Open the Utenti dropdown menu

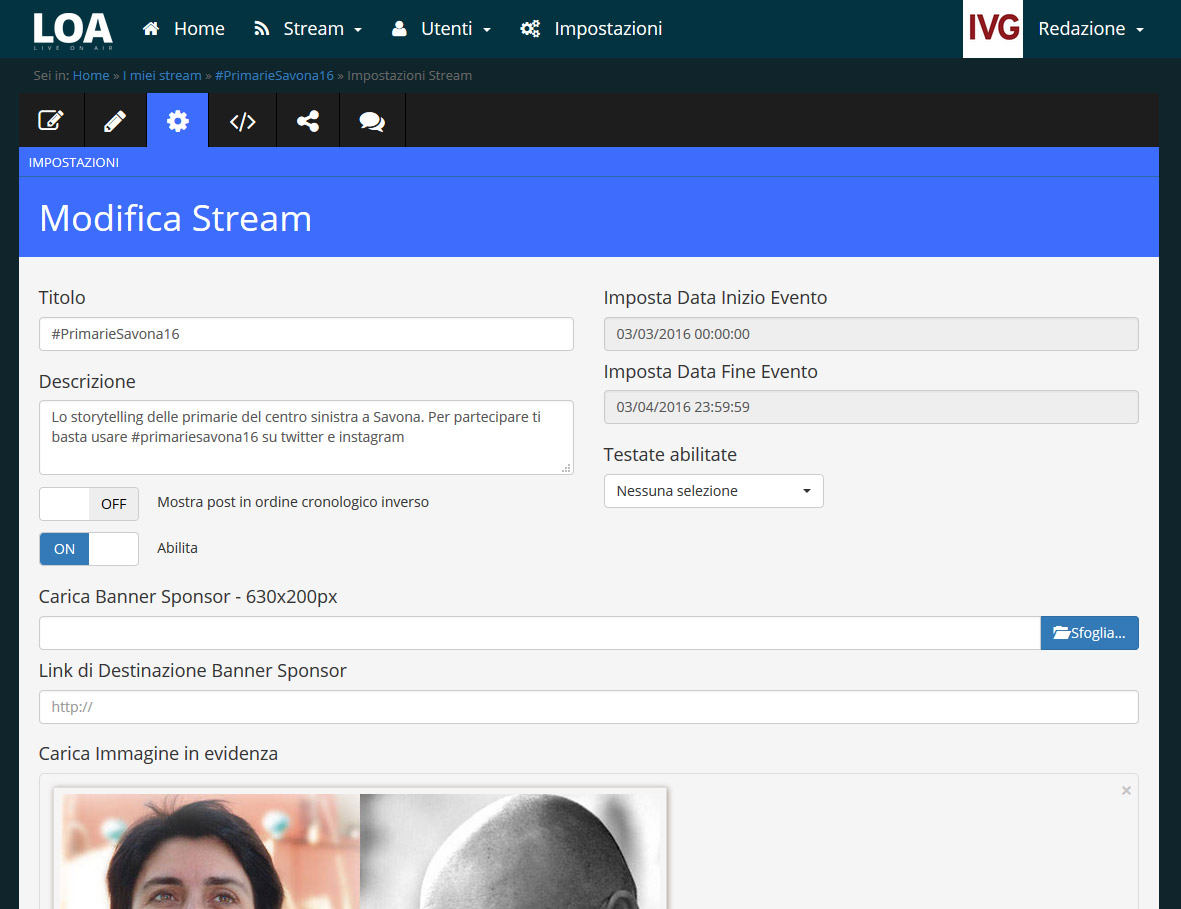click(441, 29)
